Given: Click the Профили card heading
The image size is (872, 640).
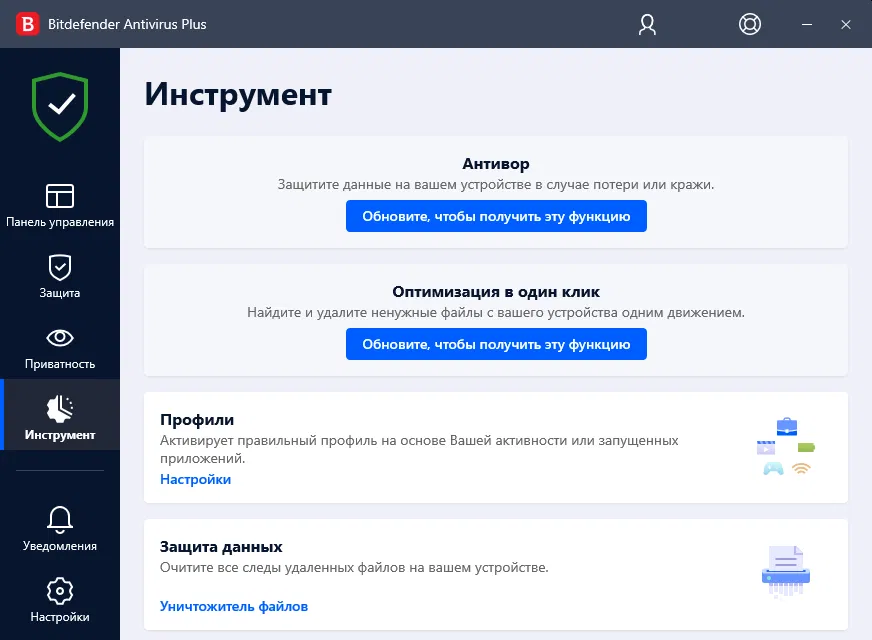Looking at the screenshot, I should [197, 420].
